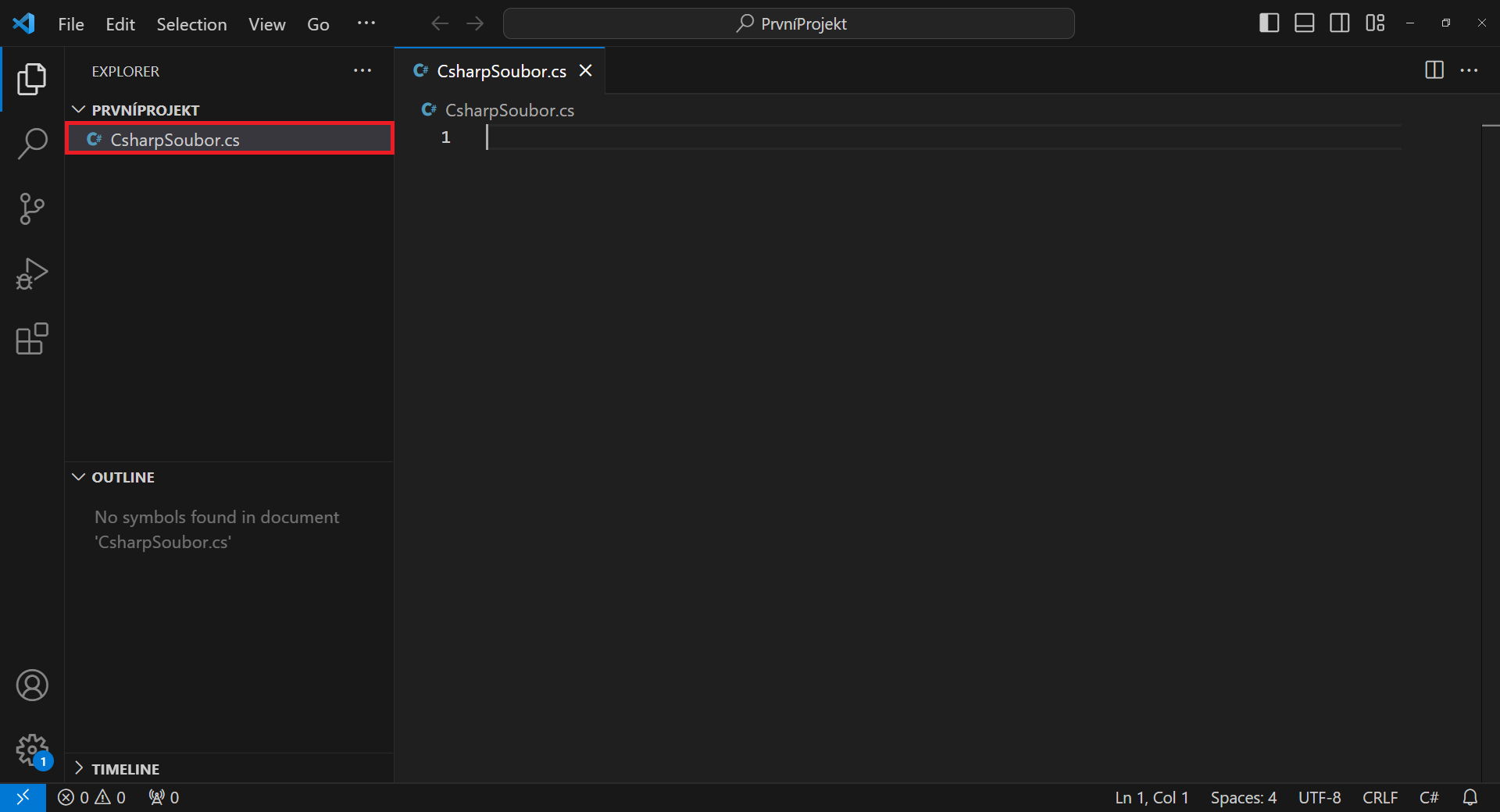Viewport: 1500px width, 812px height.
Task: Open the Search view
Action: (31, 144)
